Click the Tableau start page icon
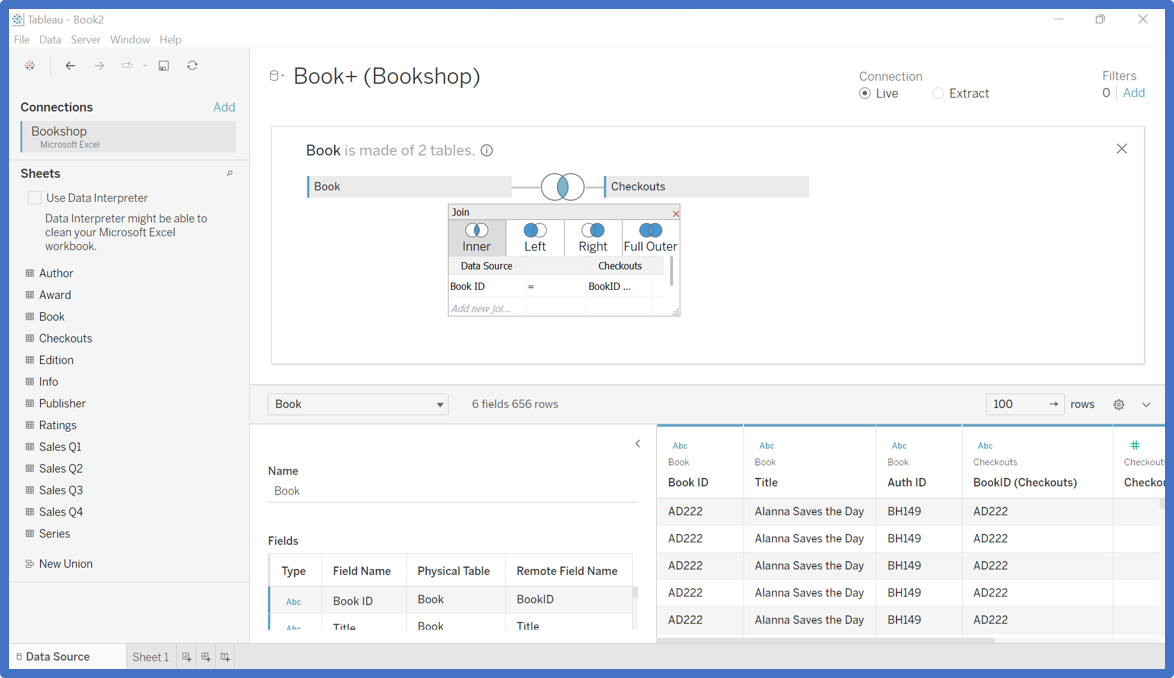 coord(30,66)
